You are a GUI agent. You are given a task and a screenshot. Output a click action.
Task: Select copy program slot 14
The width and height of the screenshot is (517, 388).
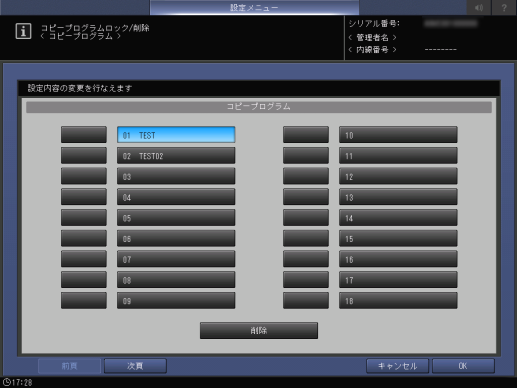tap(398, 218)
